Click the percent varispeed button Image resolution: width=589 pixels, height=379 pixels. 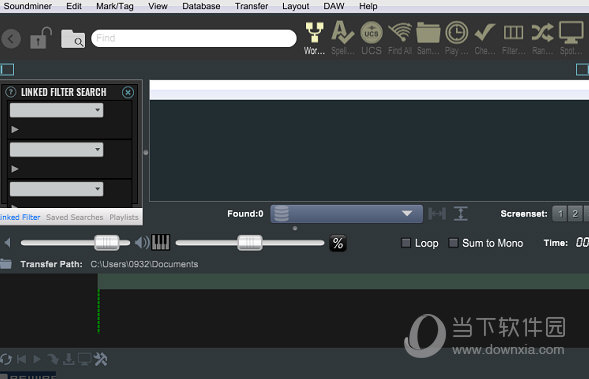(x=338, y=243)
